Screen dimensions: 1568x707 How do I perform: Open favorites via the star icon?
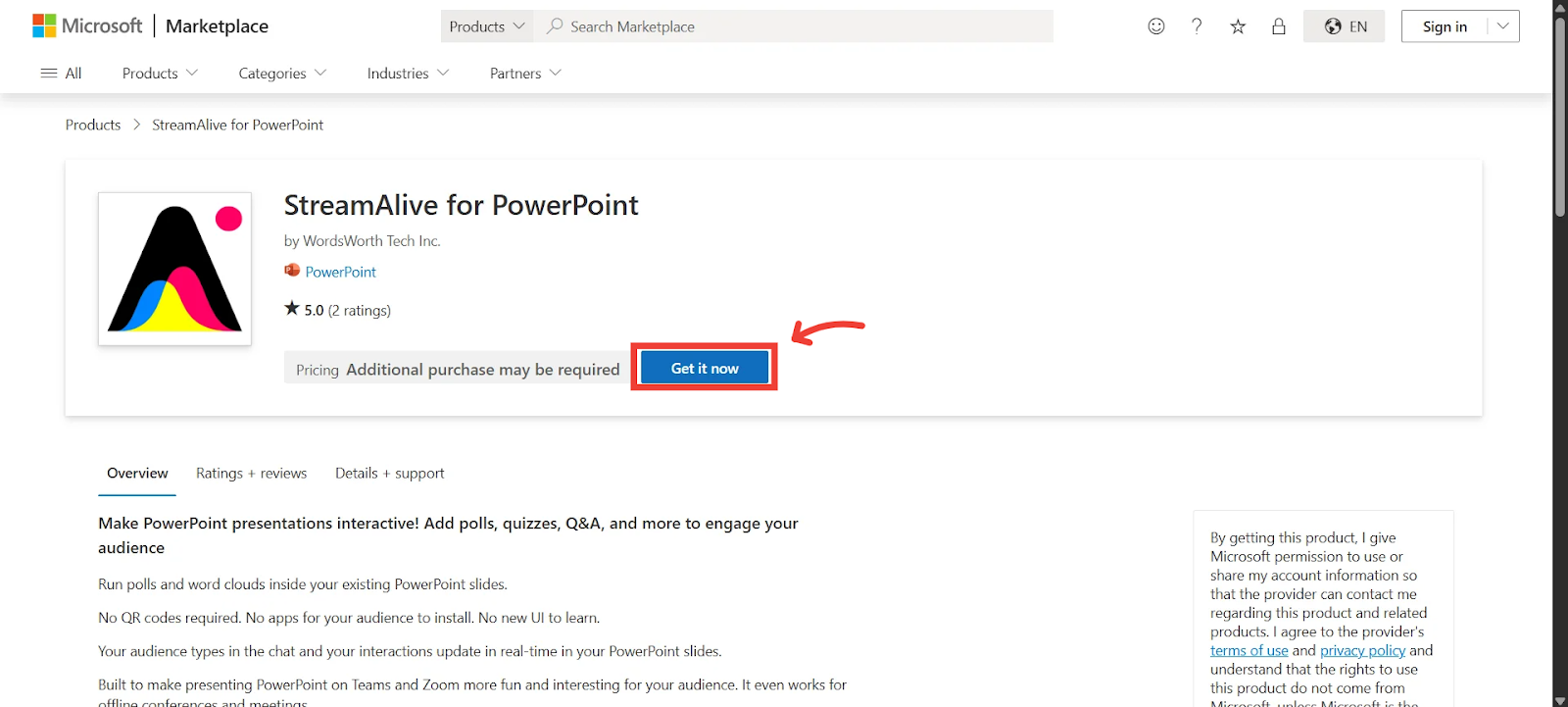click(x=1238, y=26)
